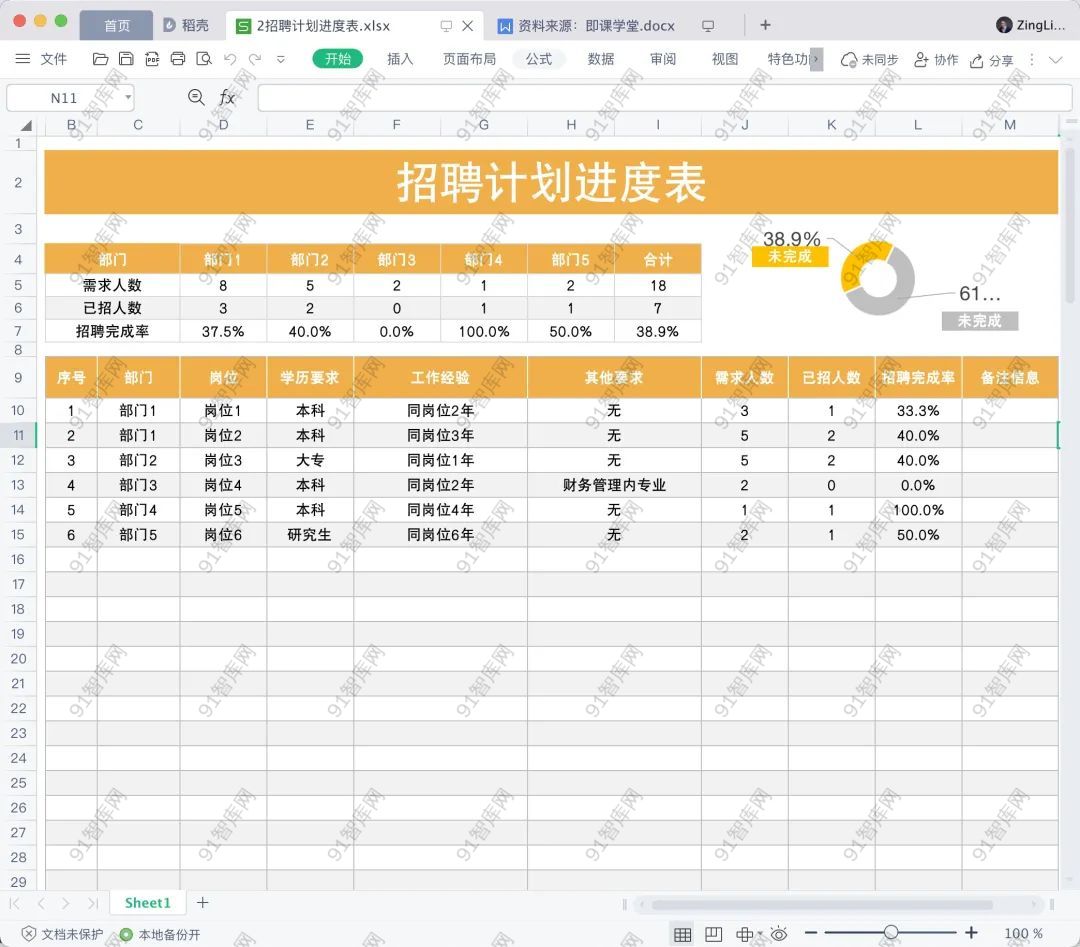Click the fx insert function icon
This screenshot has height=947, width=1080.
point(227,97)
